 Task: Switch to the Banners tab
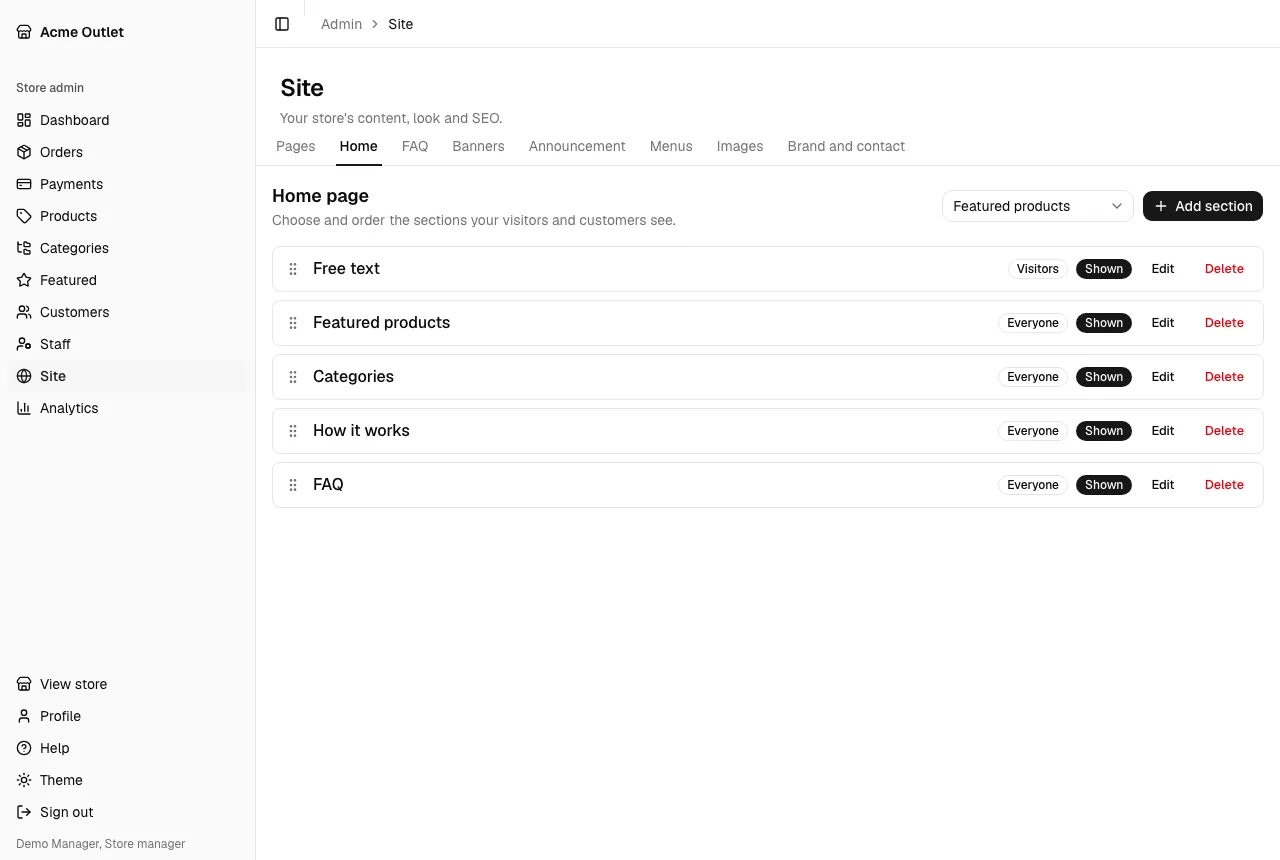tap(478, 146)
